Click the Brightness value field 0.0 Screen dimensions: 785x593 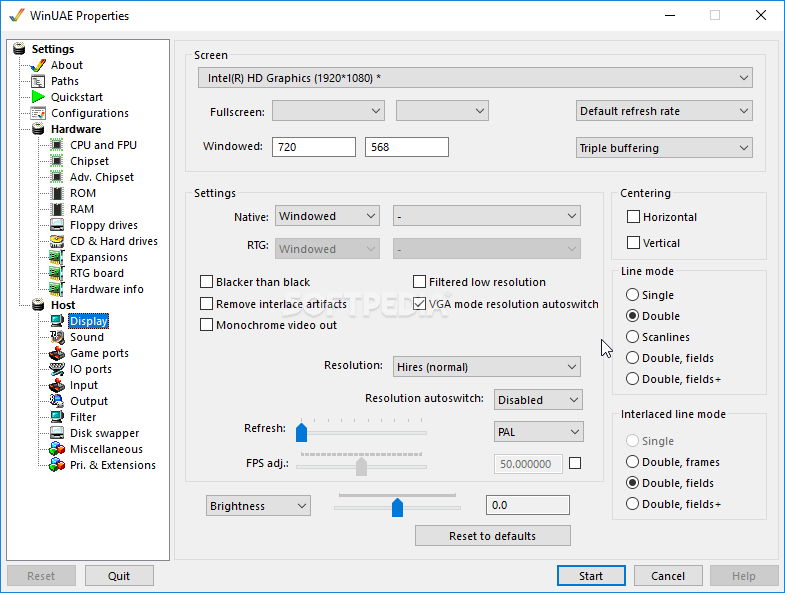point(528,505)
